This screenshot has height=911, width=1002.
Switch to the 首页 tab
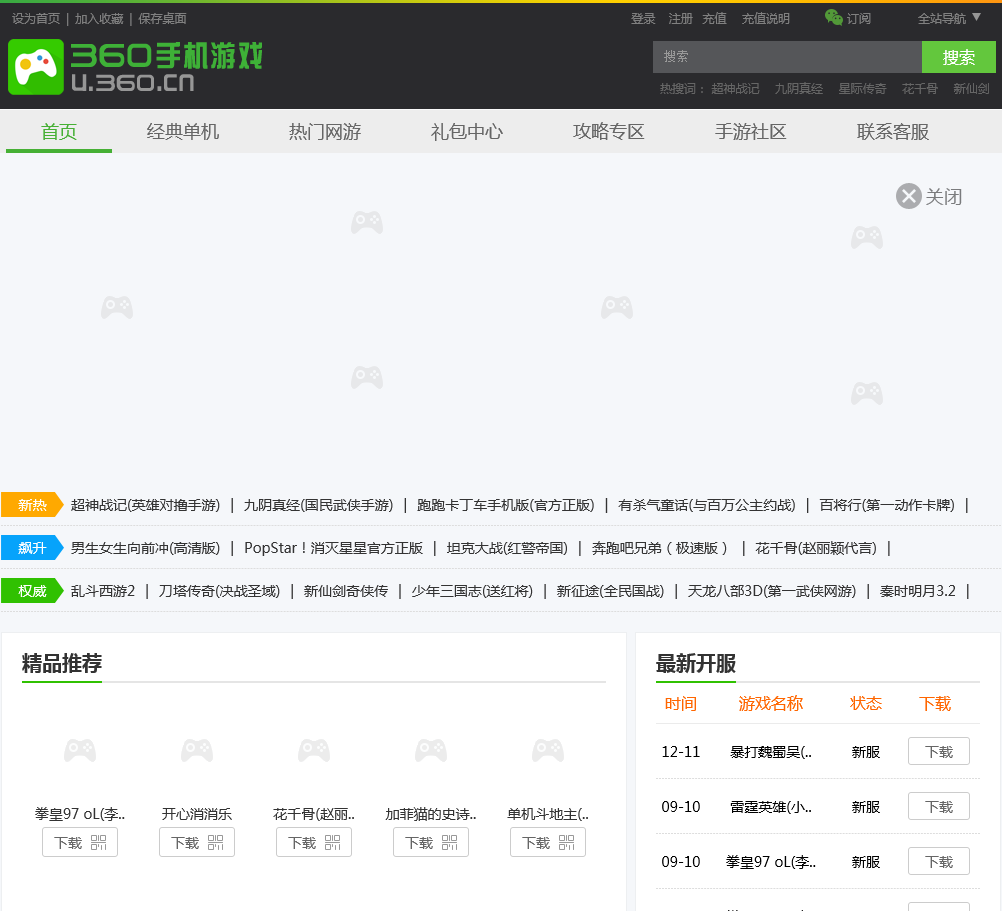[x=59, y=132]
